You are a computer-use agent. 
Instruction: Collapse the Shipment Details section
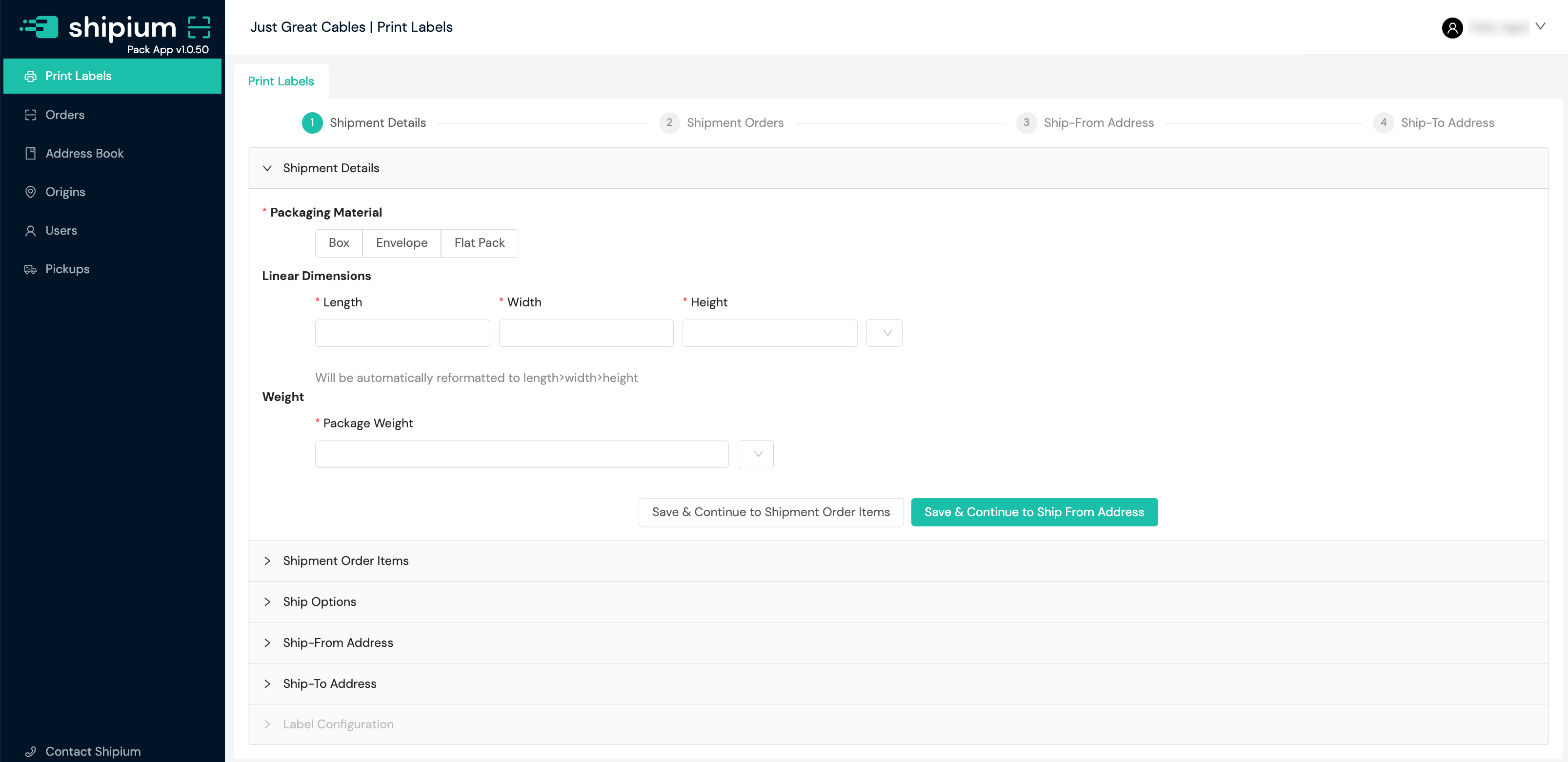[898, 168]
